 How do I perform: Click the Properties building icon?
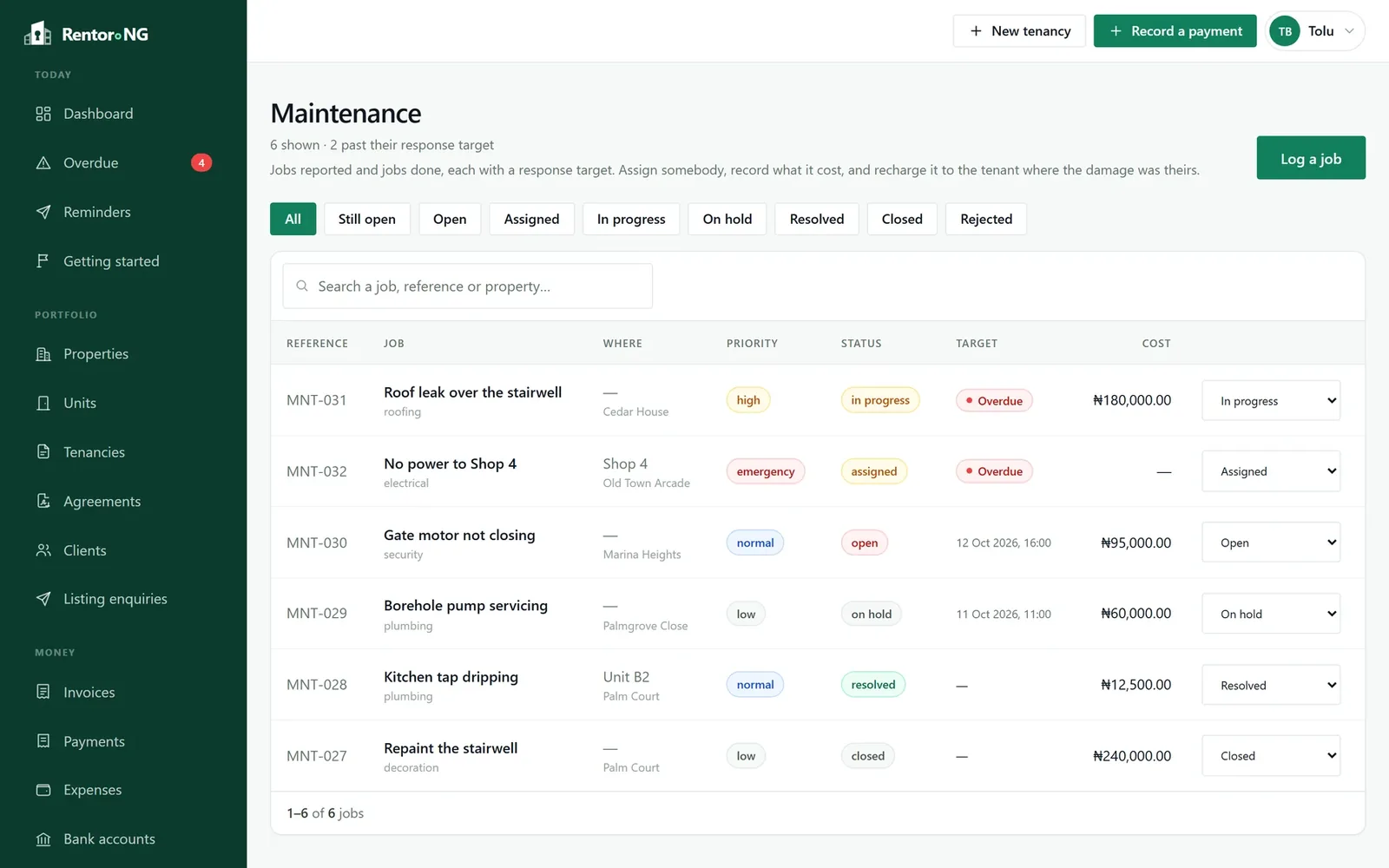[x=43, y=354]
